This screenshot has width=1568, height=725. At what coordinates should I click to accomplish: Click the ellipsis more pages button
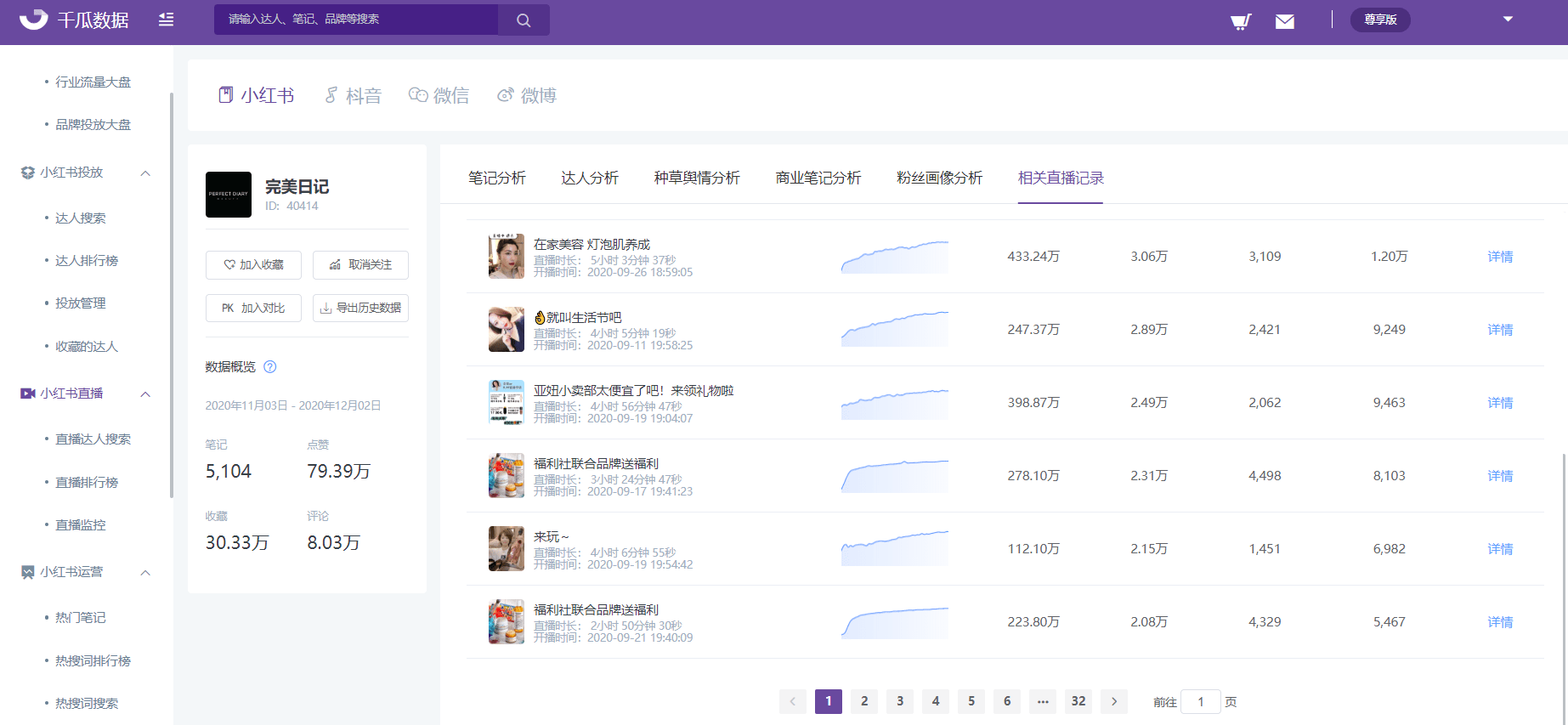pos(1043,701)
